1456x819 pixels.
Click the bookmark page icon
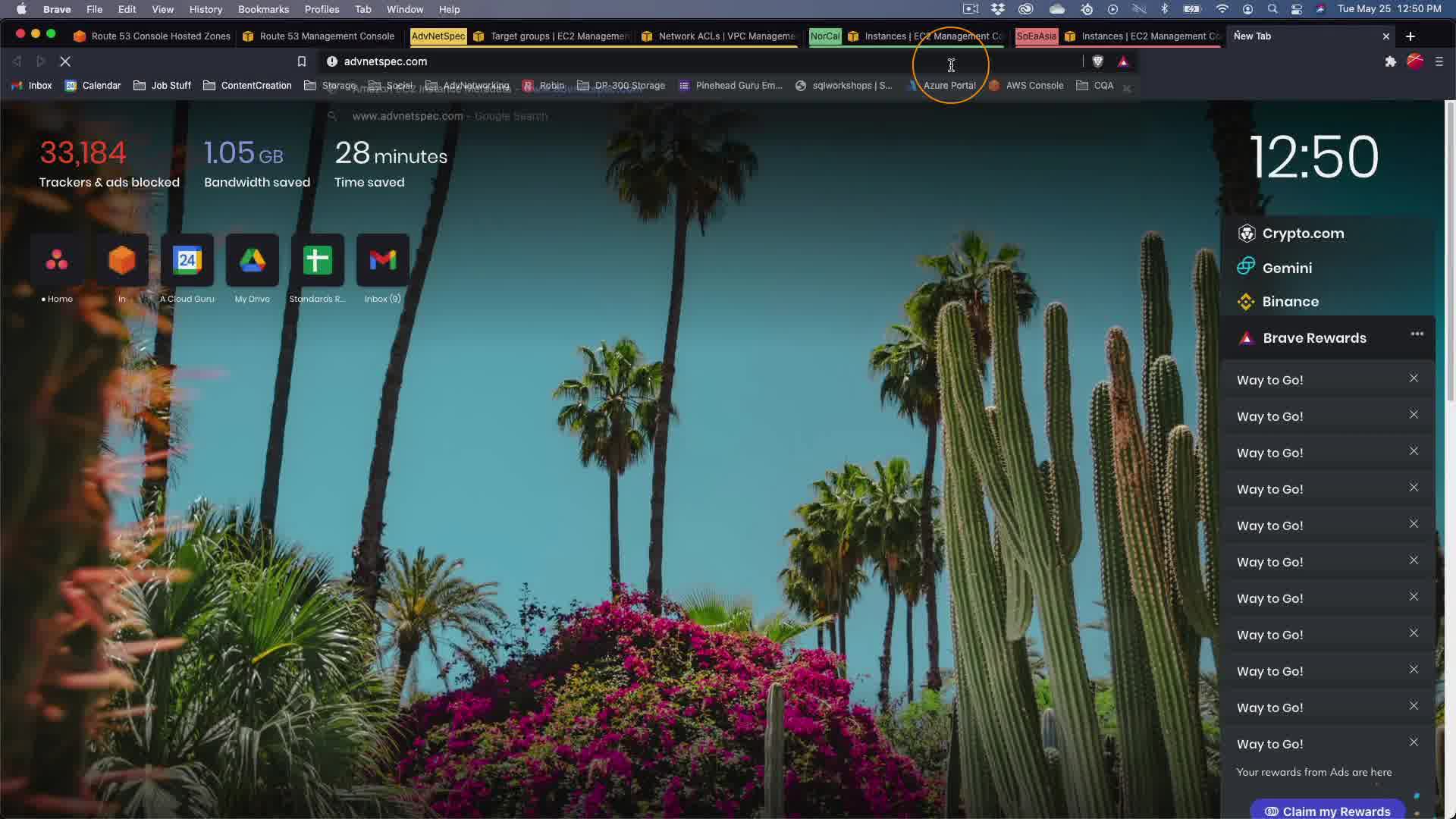[301, 61]
